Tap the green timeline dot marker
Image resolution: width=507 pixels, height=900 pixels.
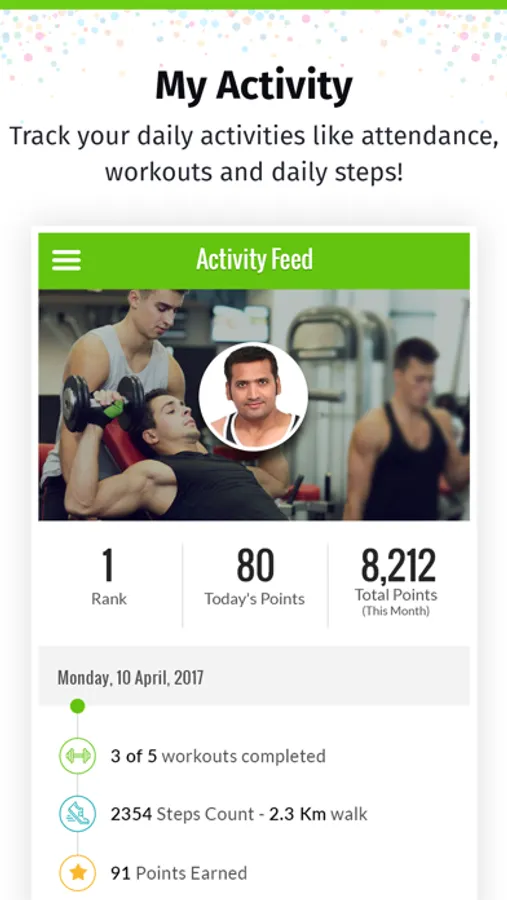click(78, 706)
